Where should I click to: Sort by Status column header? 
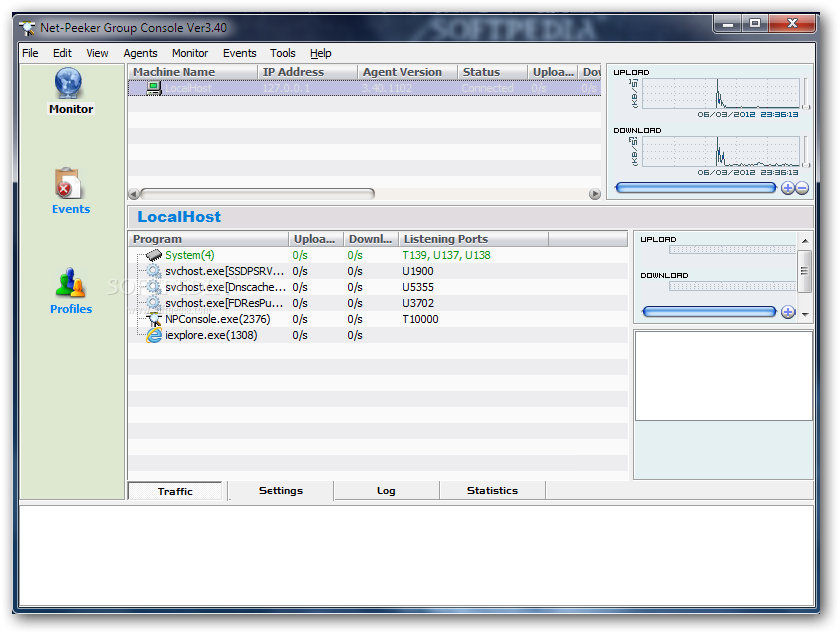(x=493, y=72)
